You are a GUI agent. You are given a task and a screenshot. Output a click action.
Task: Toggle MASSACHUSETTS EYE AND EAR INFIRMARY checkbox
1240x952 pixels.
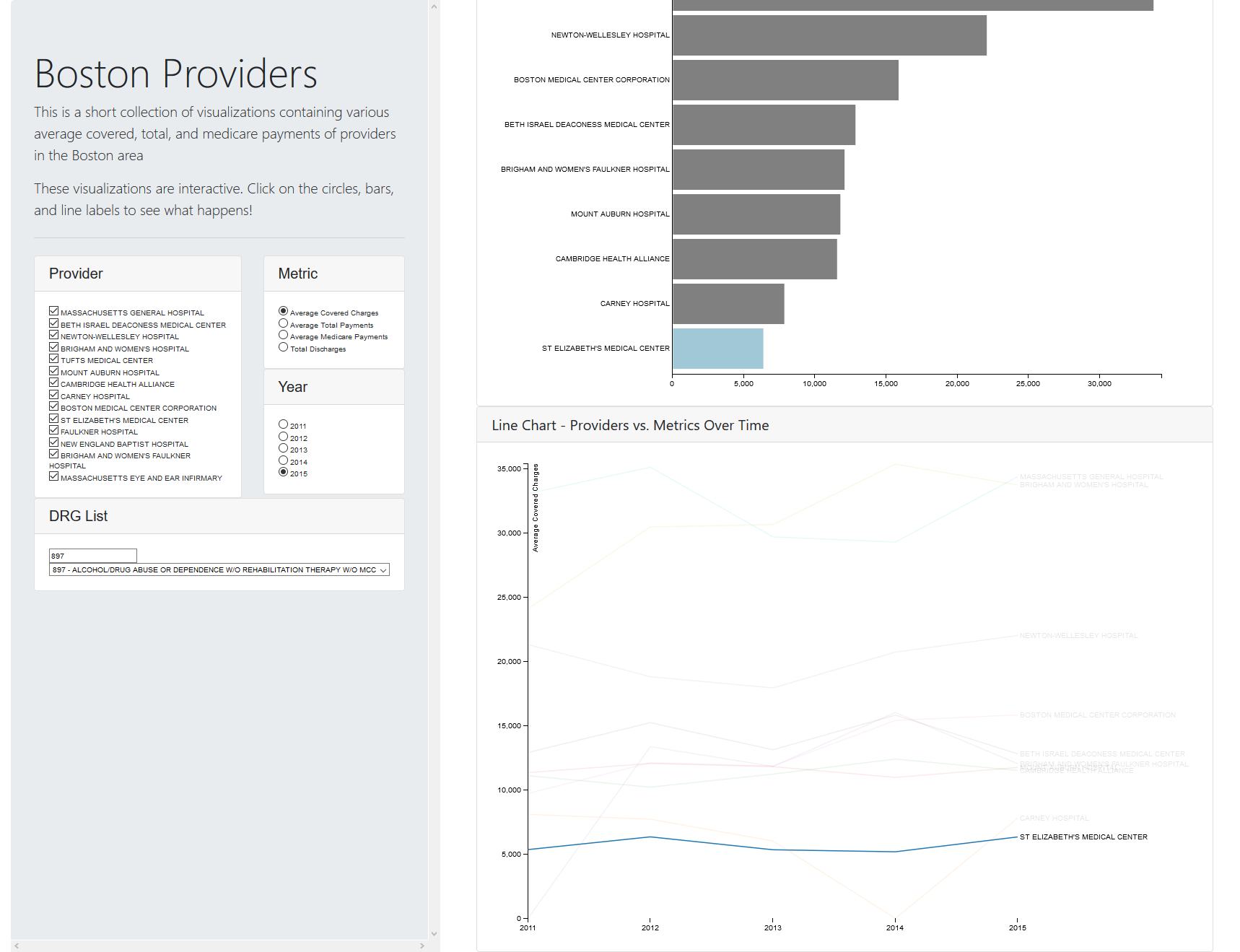click(x=53, y=476)
